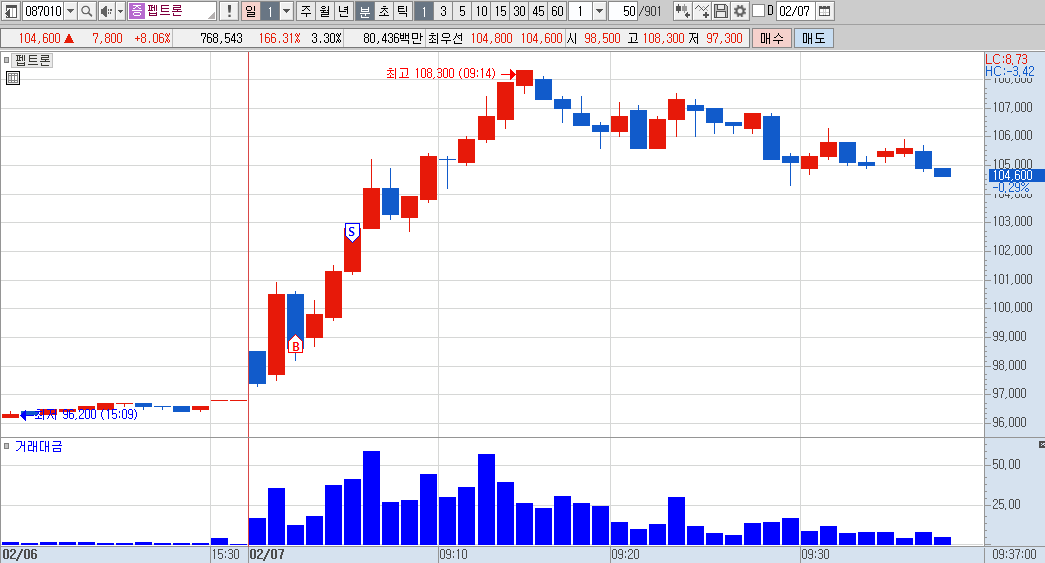Toggle the small box before 펩트론 label
The height and width of the screenshot is (563, 1045).
point(7,60)
